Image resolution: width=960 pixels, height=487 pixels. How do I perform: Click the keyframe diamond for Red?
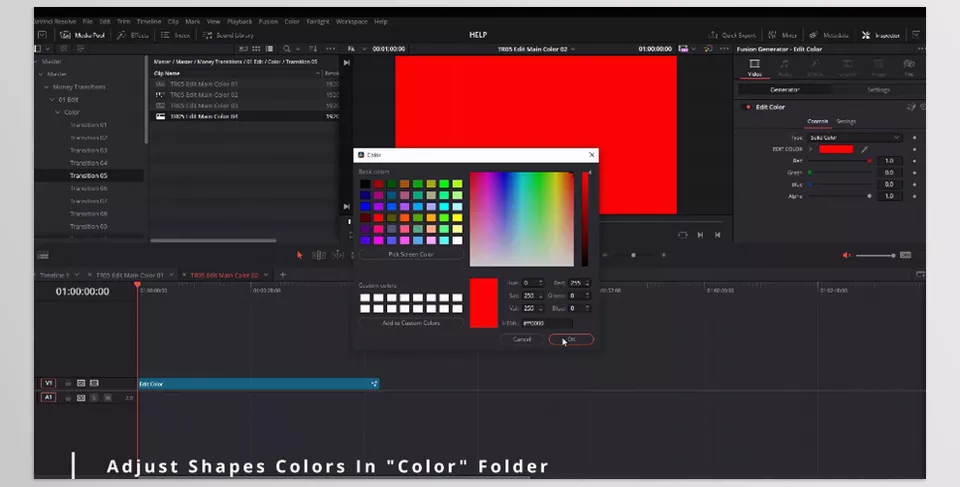coord(915,161)
